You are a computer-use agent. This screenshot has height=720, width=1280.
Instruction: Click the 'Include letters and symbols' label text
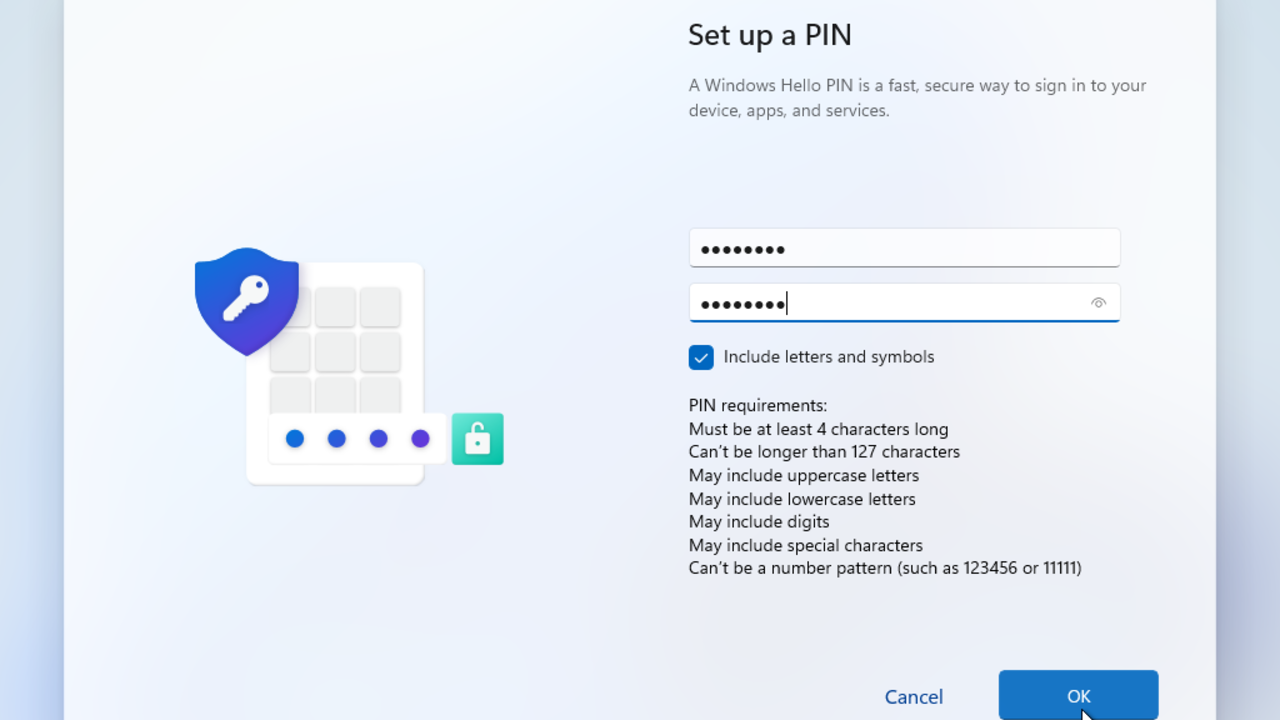click(828, 357)
